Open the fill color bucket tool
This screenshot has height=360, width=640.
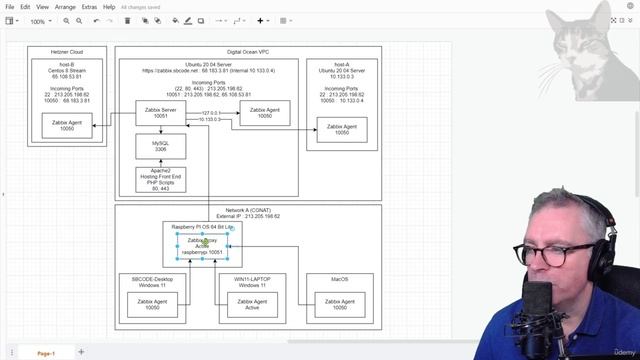[176, 21]
